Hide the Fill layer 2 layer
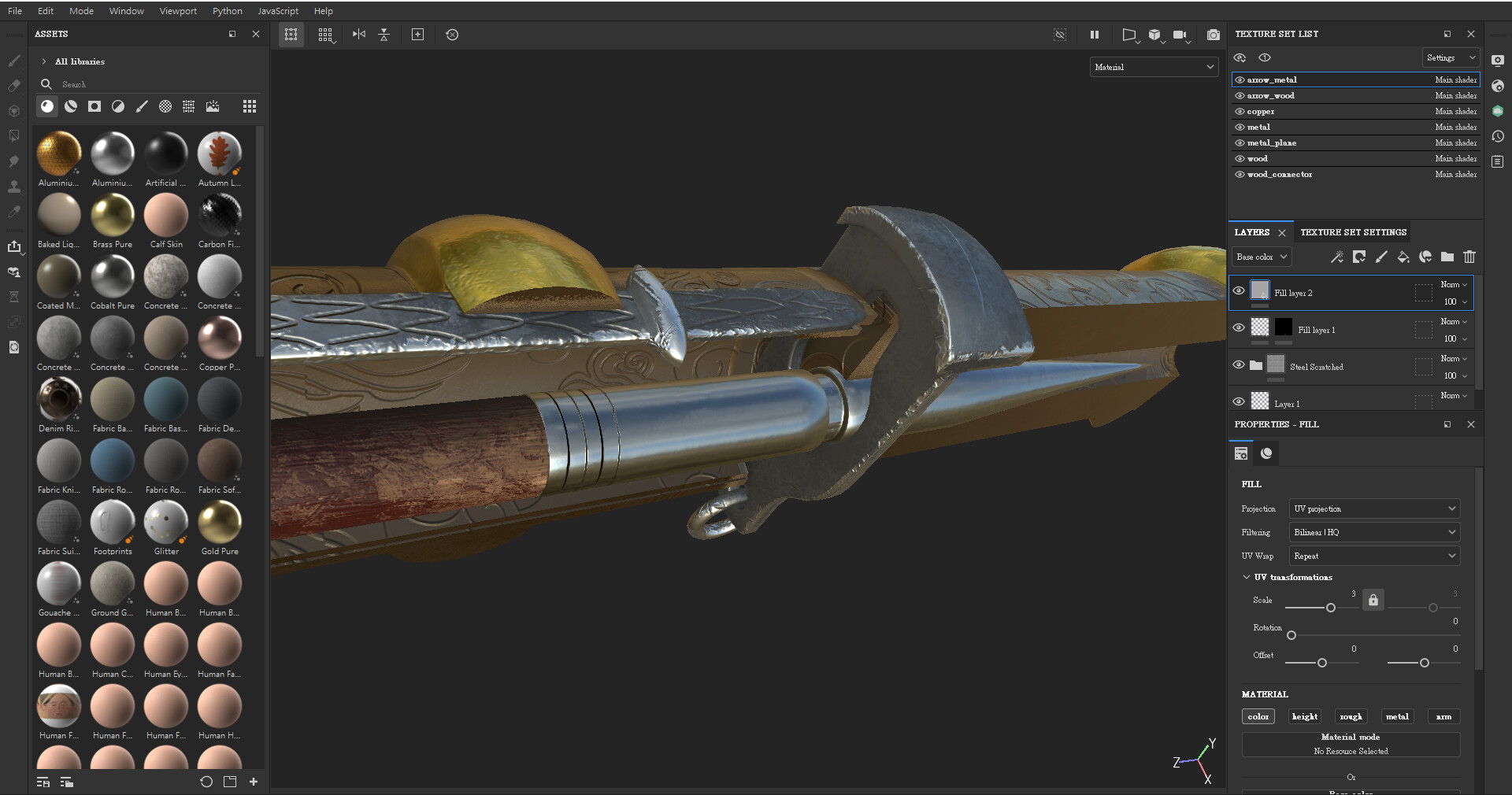 (x=1239, y=290)
